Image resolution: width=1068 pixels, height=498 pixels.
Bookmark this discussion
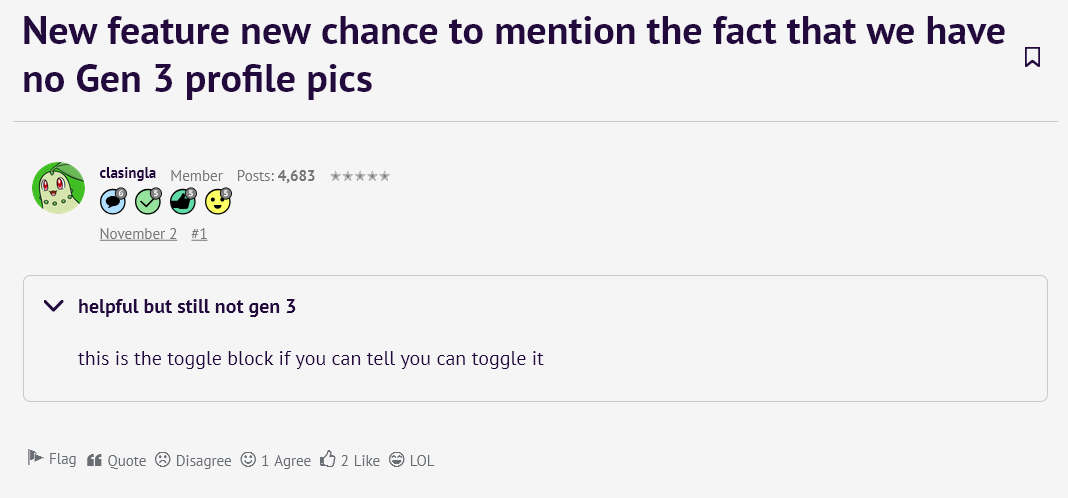click(x=1033, y=57)
